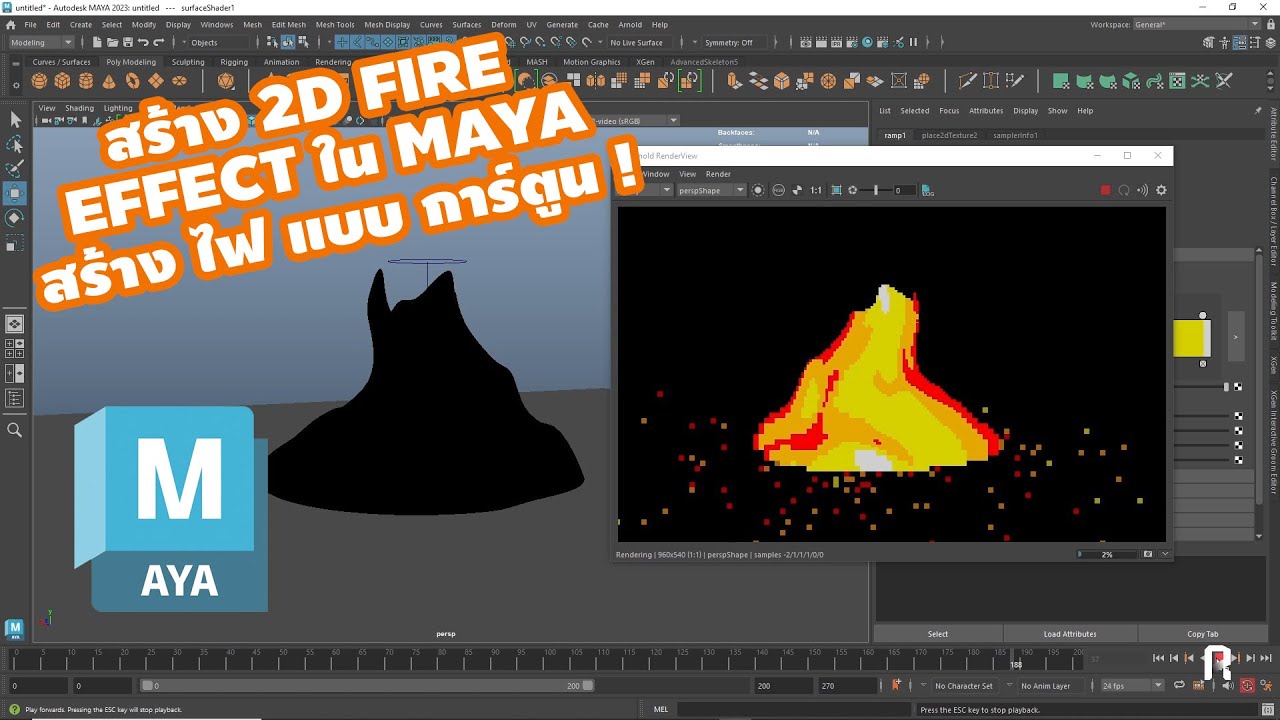Click the Save Scene disk icon
The height and width of the screenshot is (720, 1280).
[127, 42]
